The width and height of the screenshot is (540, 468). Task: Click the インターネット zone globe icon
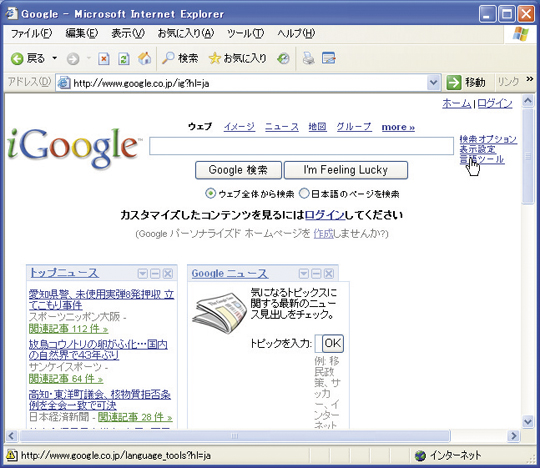click(420, 456)
